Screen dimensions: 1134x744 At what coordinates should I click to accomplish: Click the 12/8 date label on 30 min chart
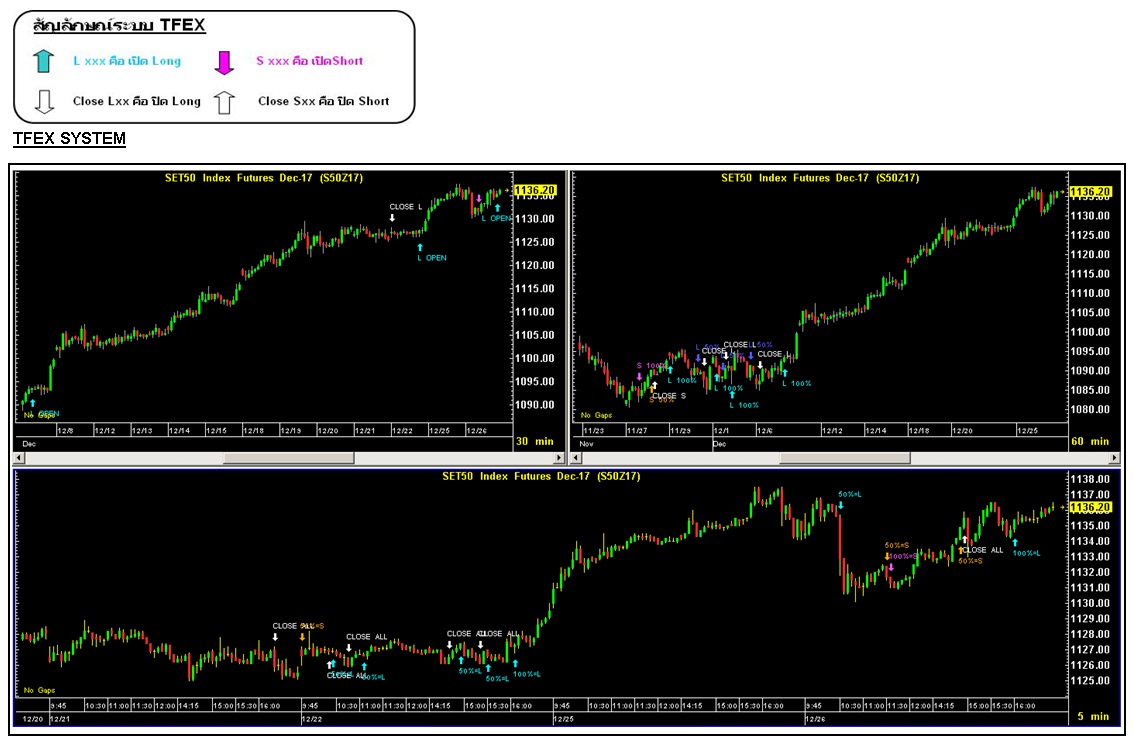(65, 431)
